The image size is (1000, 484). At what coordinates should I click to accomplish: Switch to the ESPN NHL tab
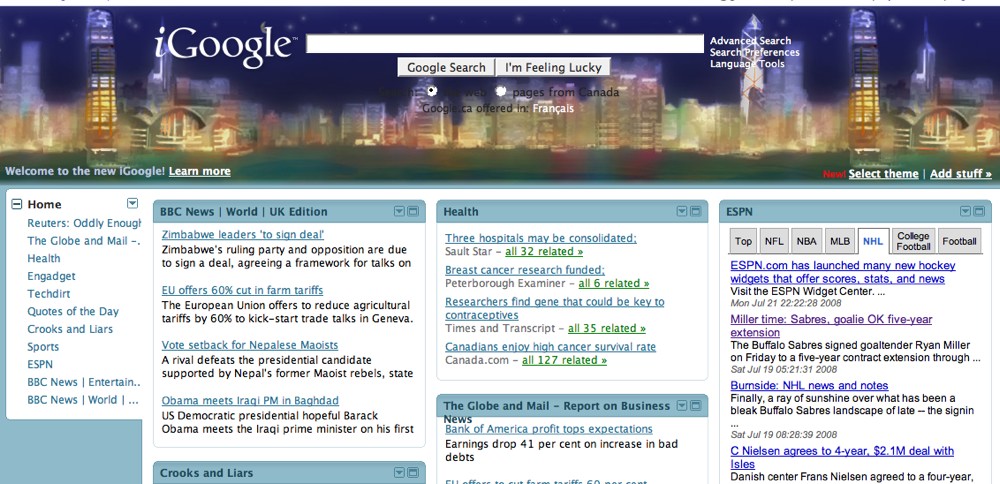873,241
